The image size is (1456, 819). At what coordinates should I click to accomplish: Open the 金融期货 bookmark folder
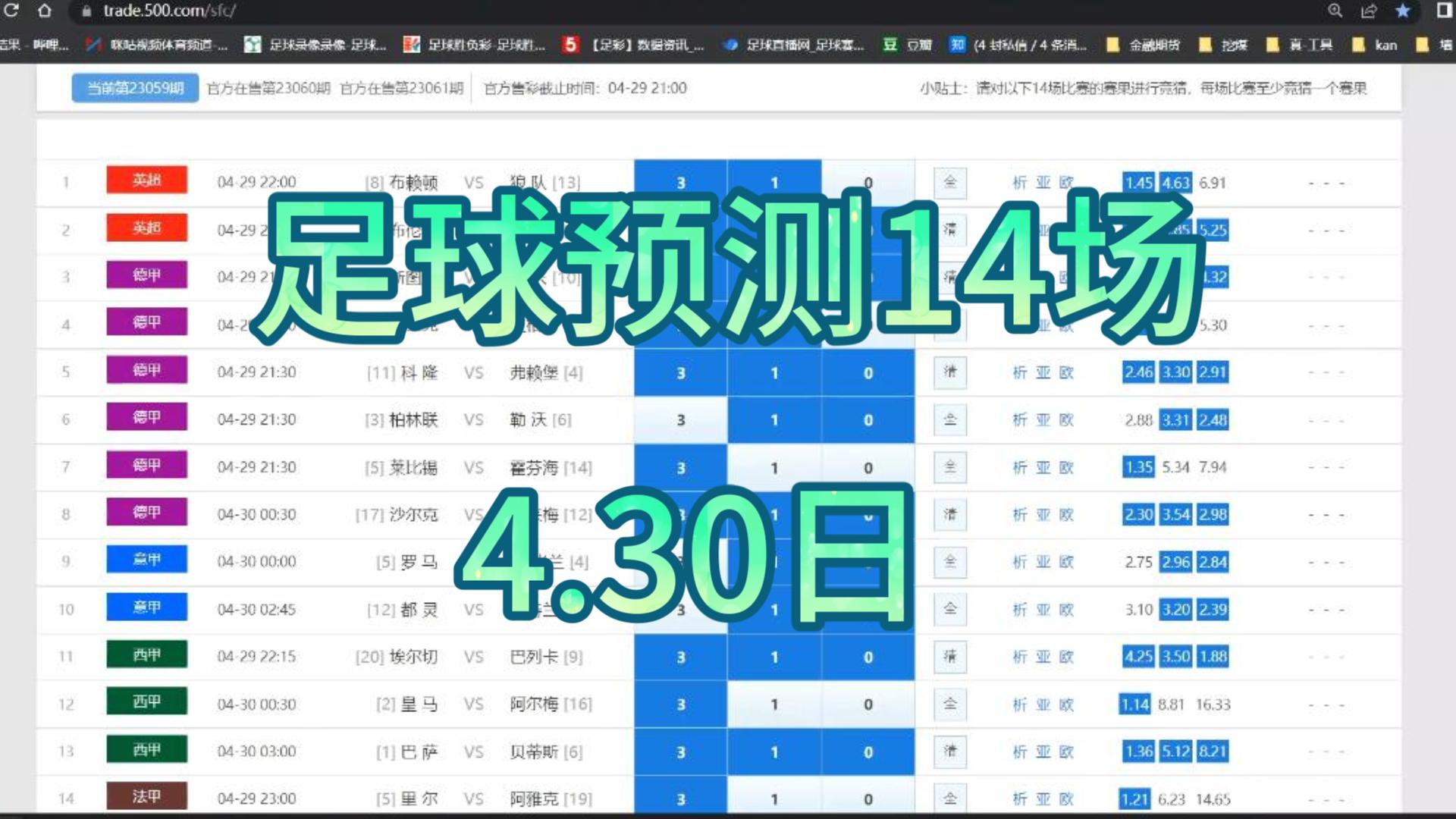[1144, 45]
